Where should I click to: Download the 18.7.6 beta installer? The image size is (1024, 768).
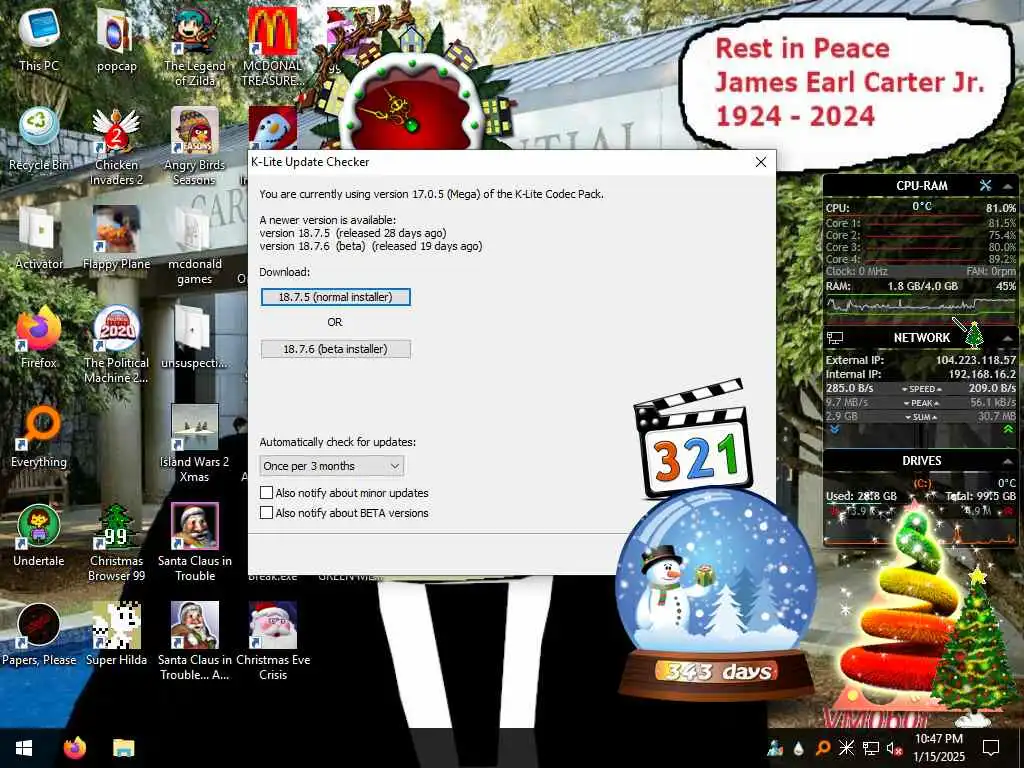point(336,349)
